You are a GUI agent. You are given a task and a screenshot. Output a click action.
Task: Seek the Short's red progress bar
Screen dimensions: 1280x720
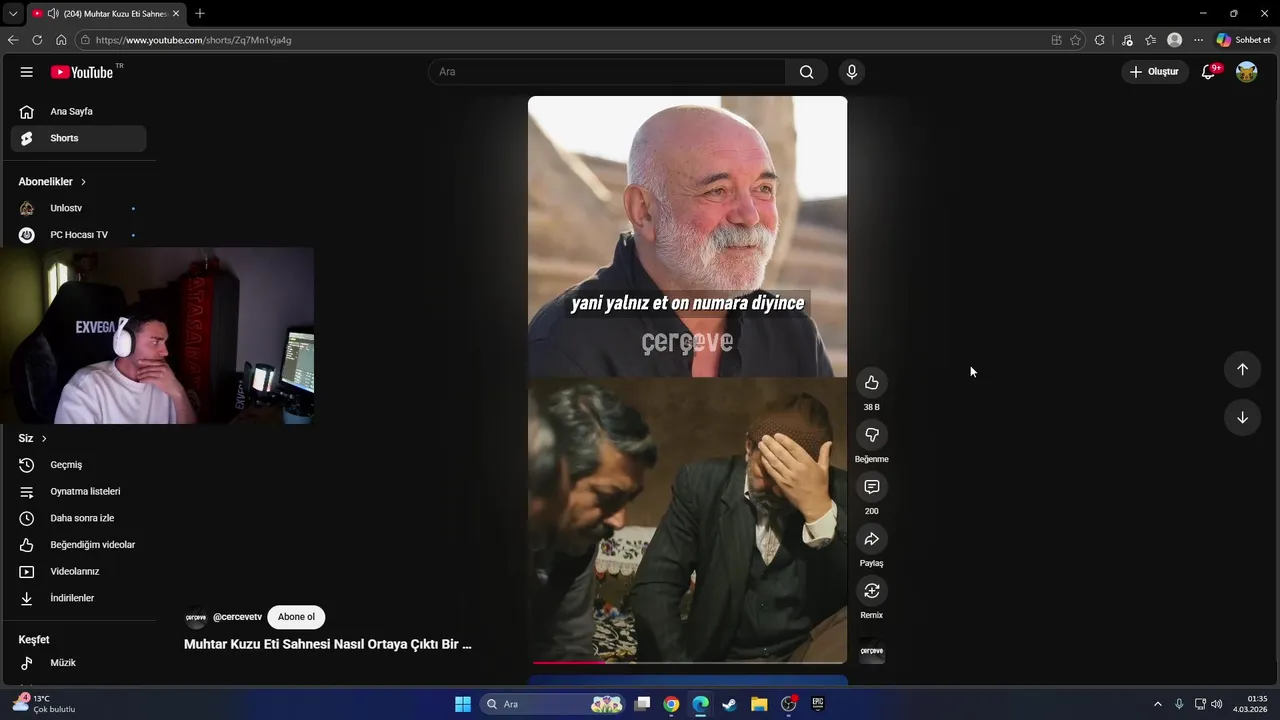[x=688, y=662]
